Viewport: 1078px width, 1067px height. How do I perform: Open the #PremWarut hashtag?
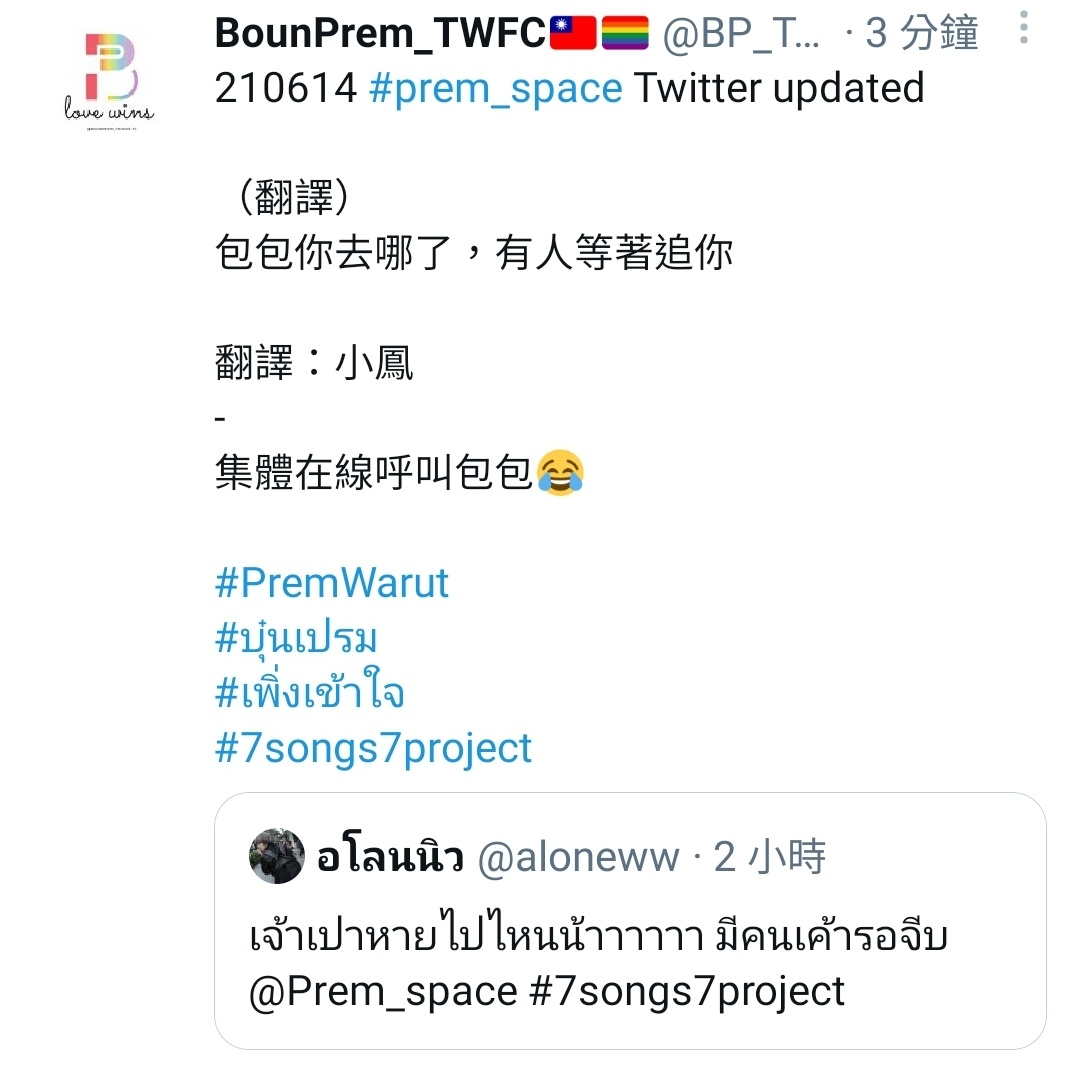pyautogui.click(x=331, y=583)
